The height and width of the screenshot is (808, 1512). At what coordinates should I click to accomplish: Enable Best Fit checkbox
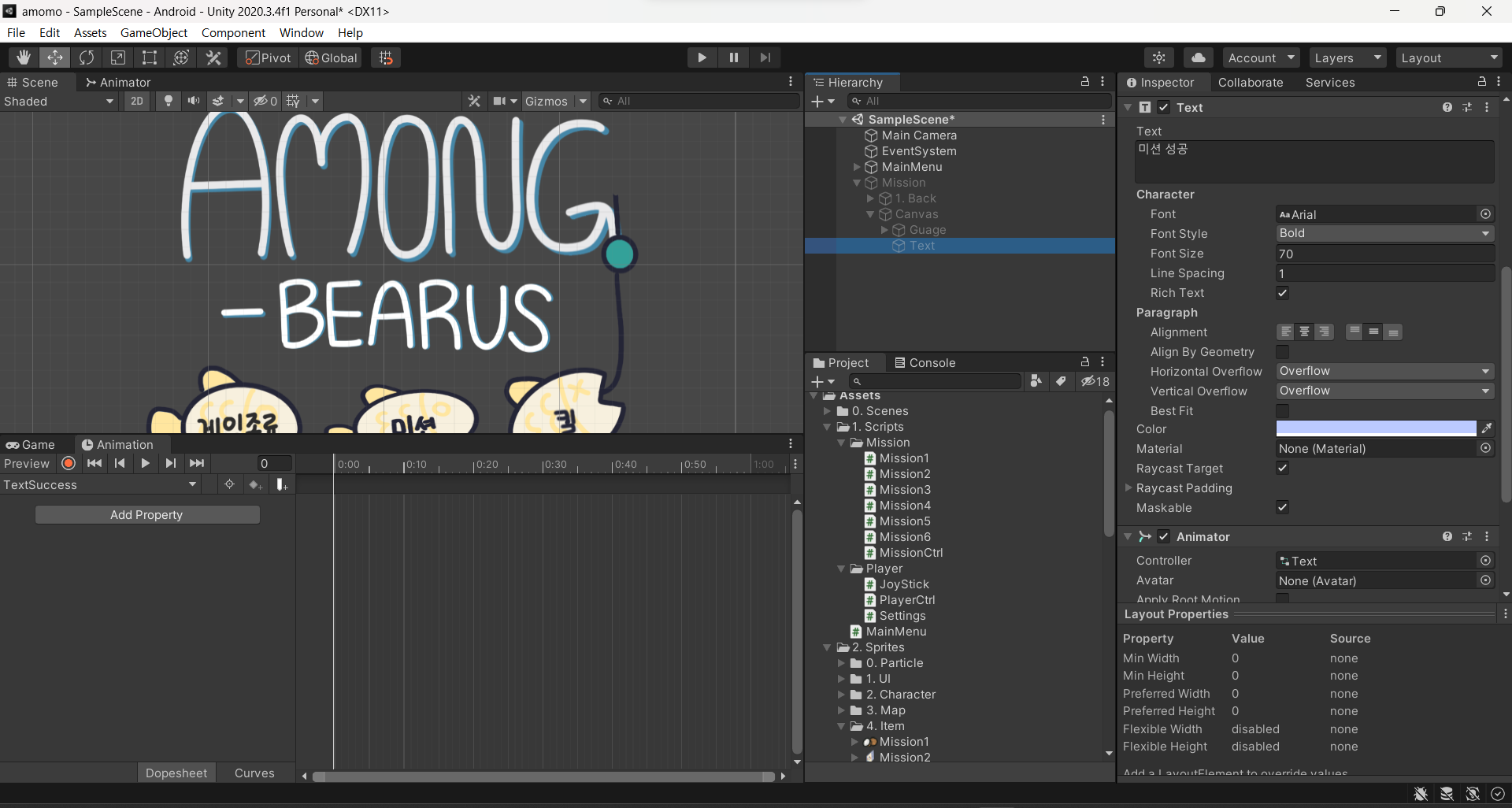tap(1283, 411)
